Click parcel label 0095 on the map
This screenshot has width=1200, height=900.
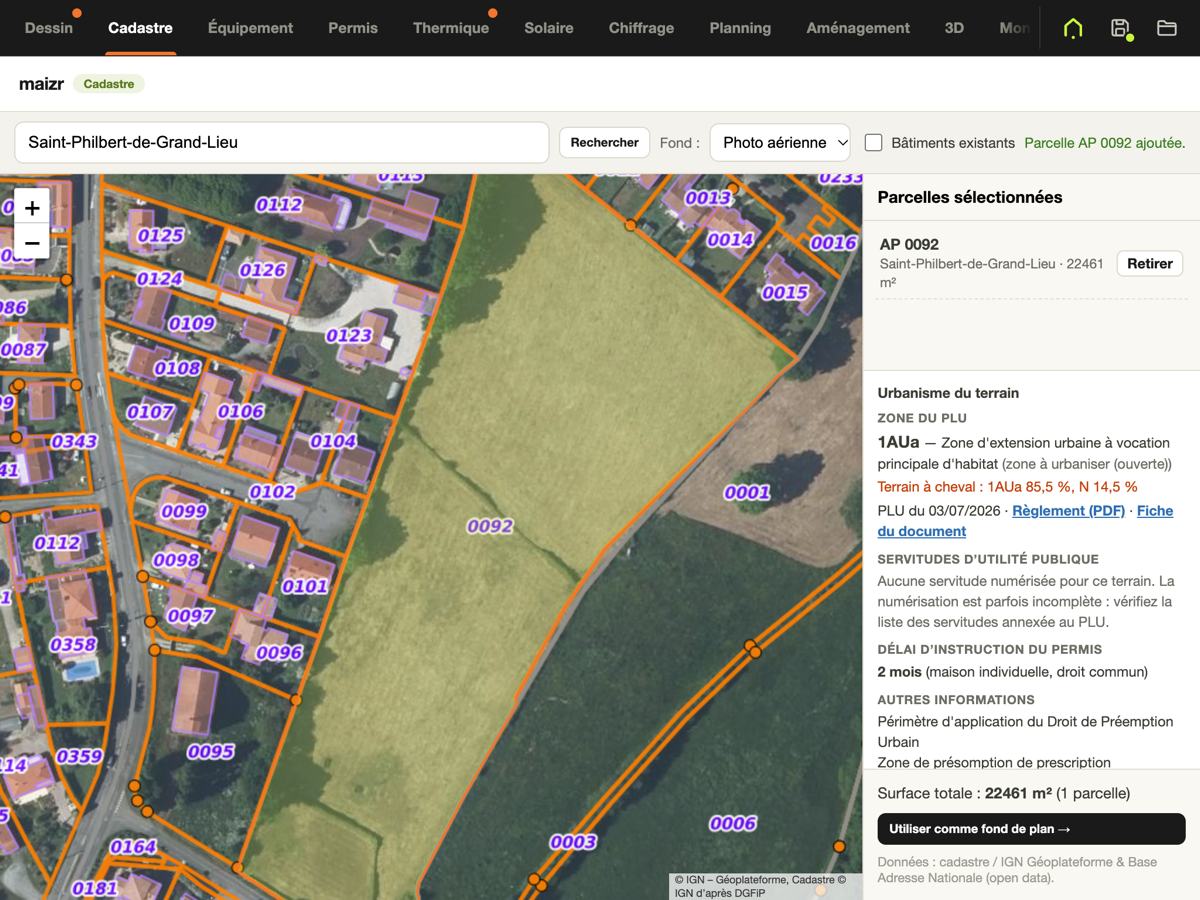coord(211,751)
